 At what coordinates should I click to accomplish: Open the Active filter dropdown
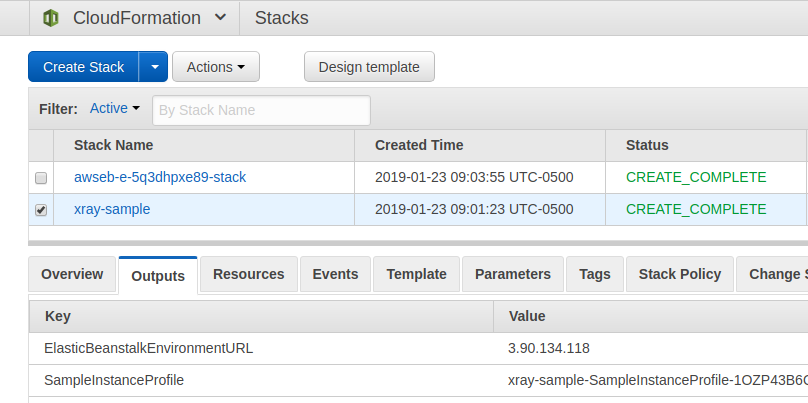[115, 109]
